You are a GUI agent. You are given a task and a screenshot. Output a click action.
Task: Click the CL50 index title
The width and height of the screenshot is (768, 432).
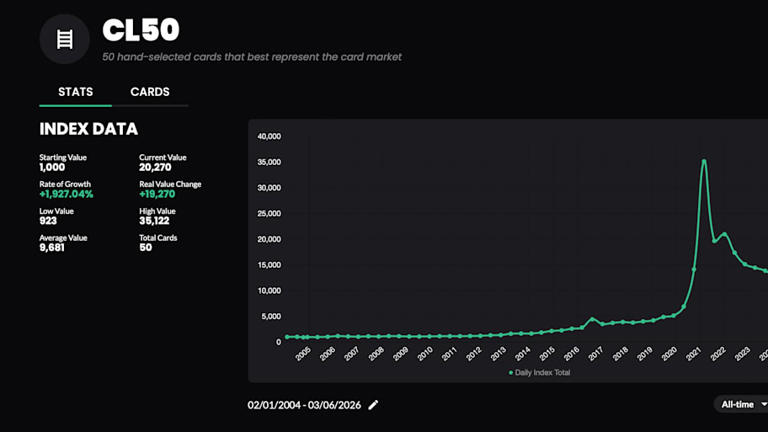pyautogui.click(x=140, y=31)
